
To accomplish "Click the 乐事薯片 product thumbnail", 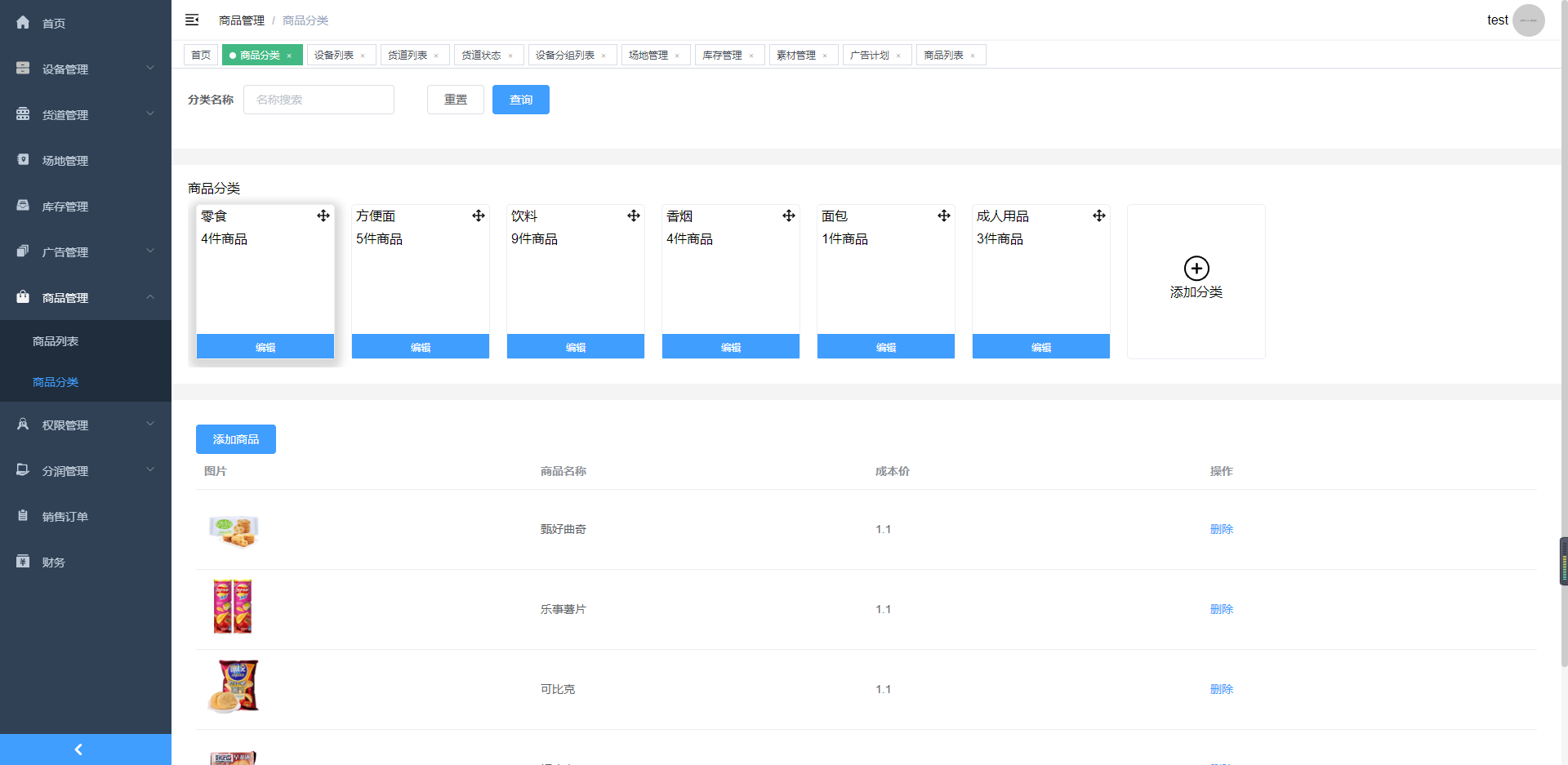I will click(233, 607).
